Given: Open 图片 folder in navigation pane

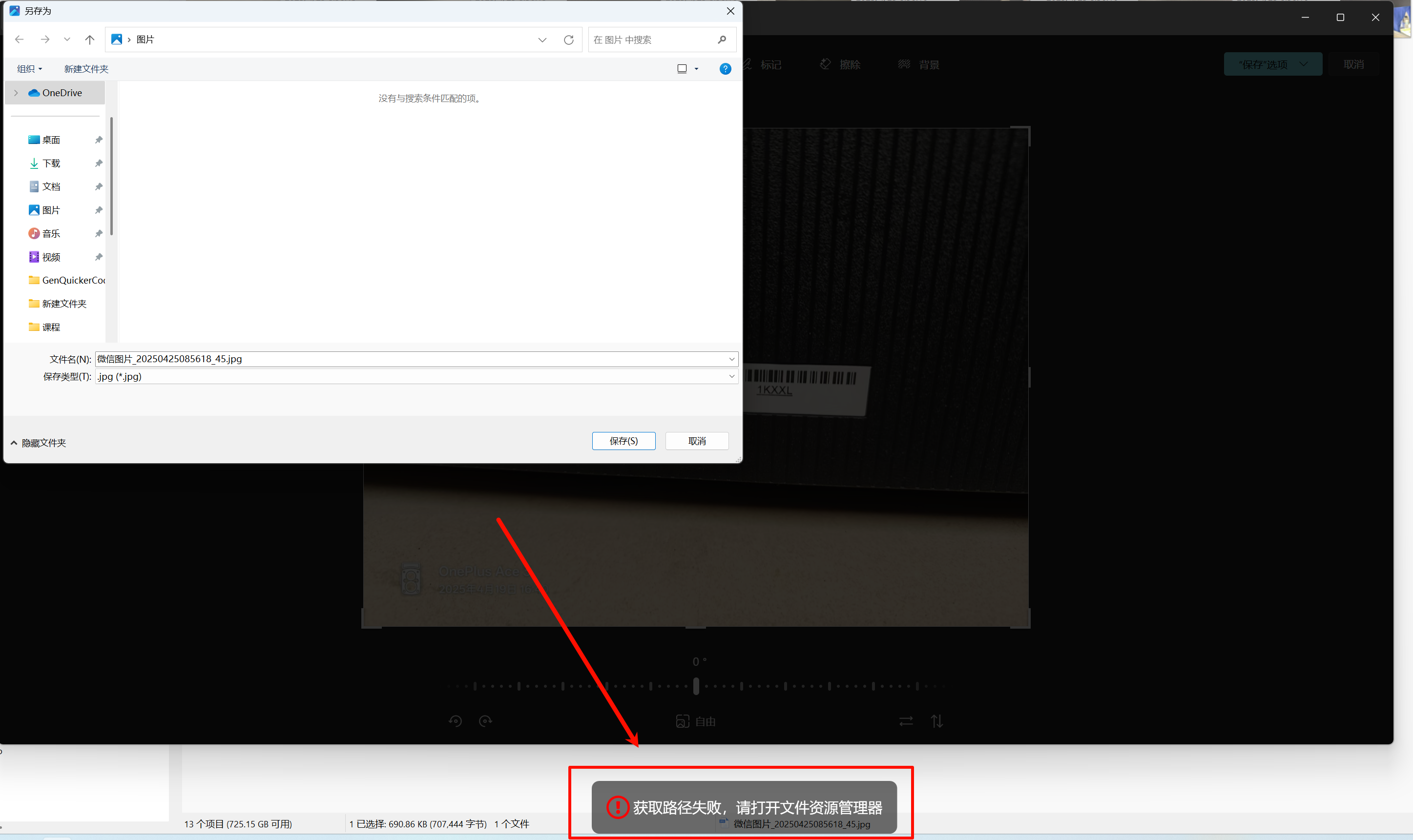Looking at the screenshot, I should point(51,210).
